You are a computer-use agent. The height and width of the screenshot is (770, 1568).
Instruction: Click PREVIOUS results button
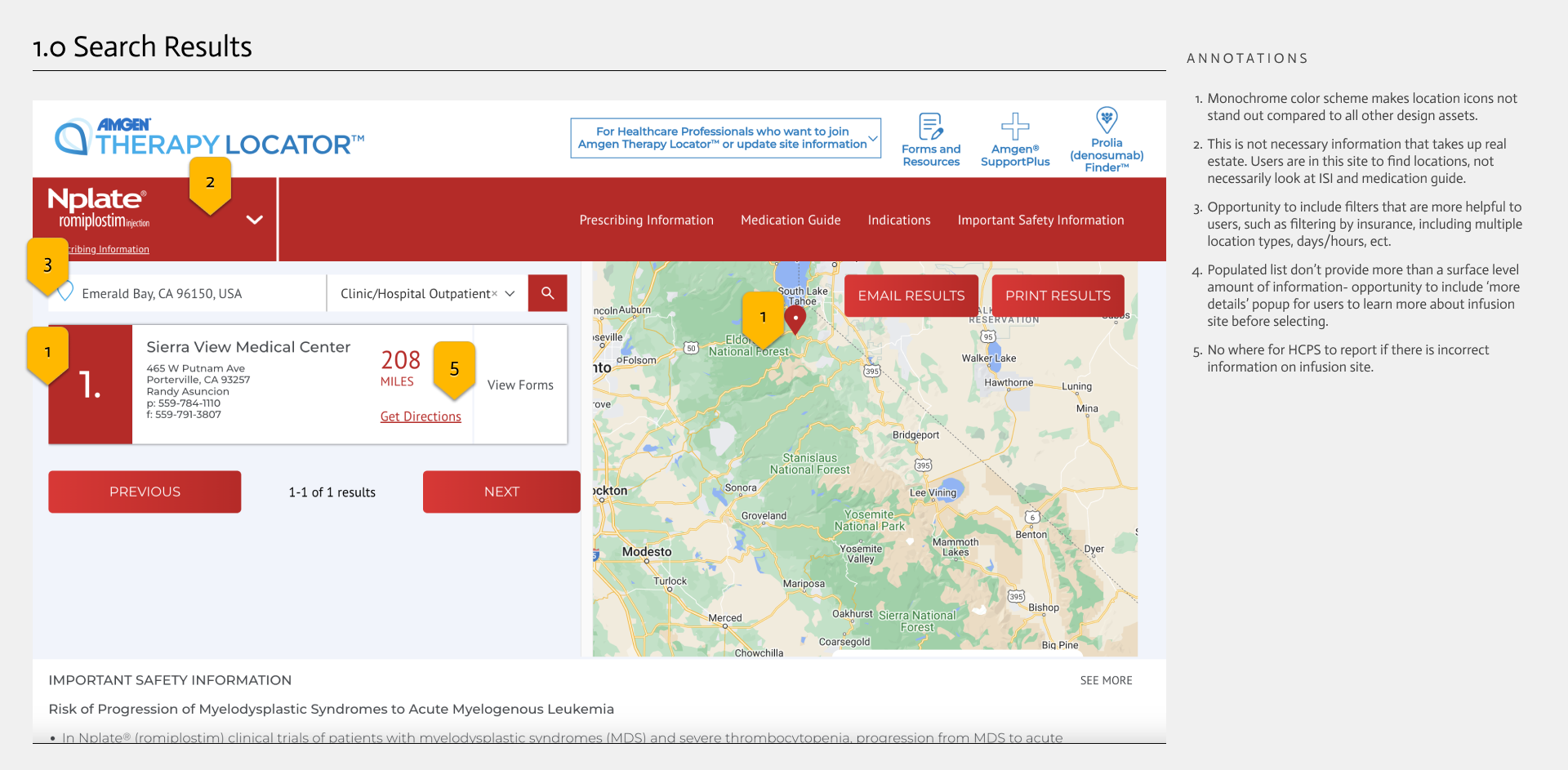point(145,492)
